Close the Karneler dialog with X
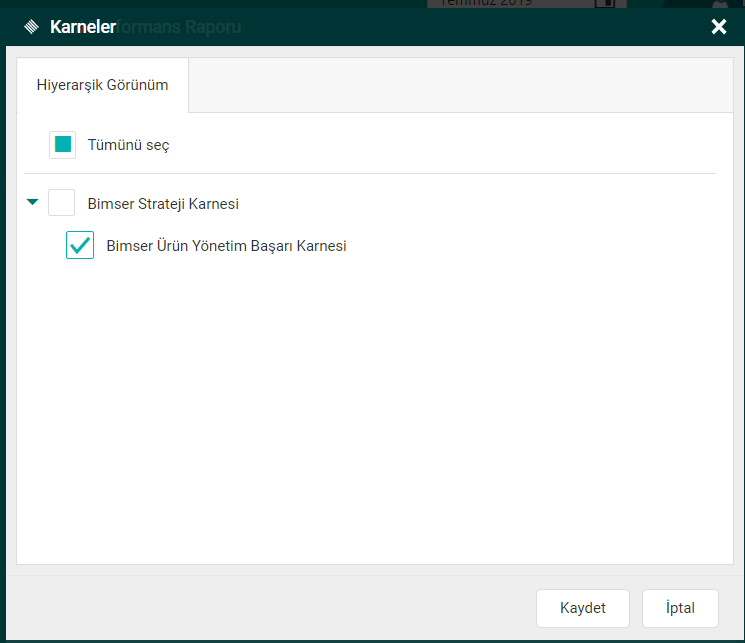745x643 pixels. [719, 27]
